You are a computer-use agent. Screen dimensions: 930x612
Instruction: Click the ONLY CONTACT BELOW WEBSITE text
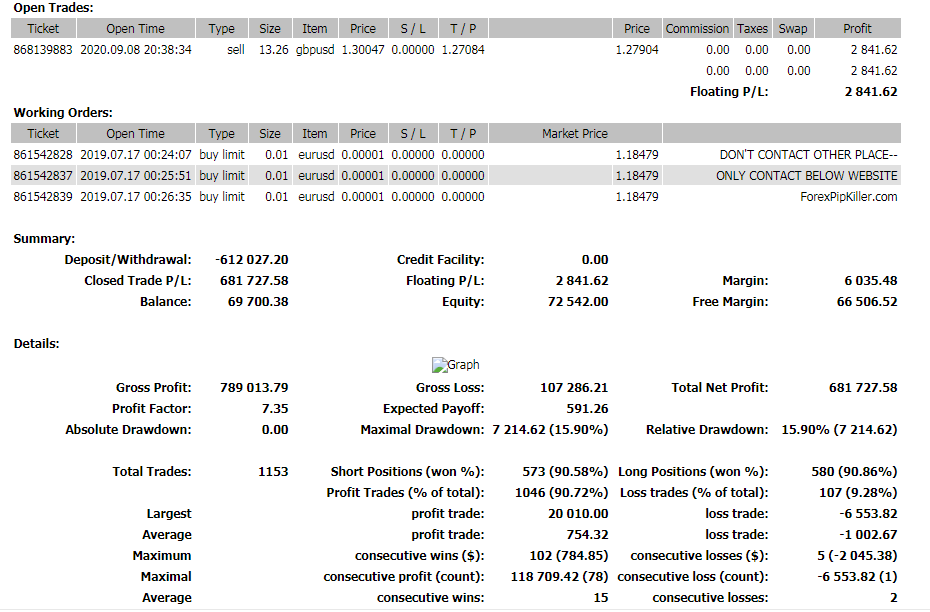point(806,176)
